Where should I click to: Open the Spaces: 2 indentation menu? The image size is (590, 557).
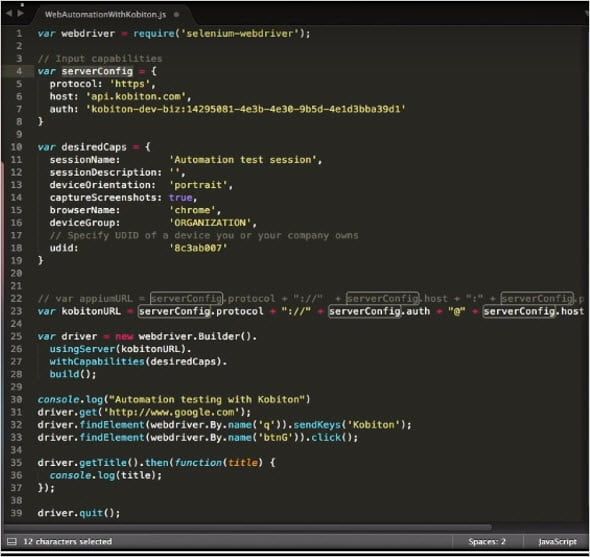pos(487,541)
